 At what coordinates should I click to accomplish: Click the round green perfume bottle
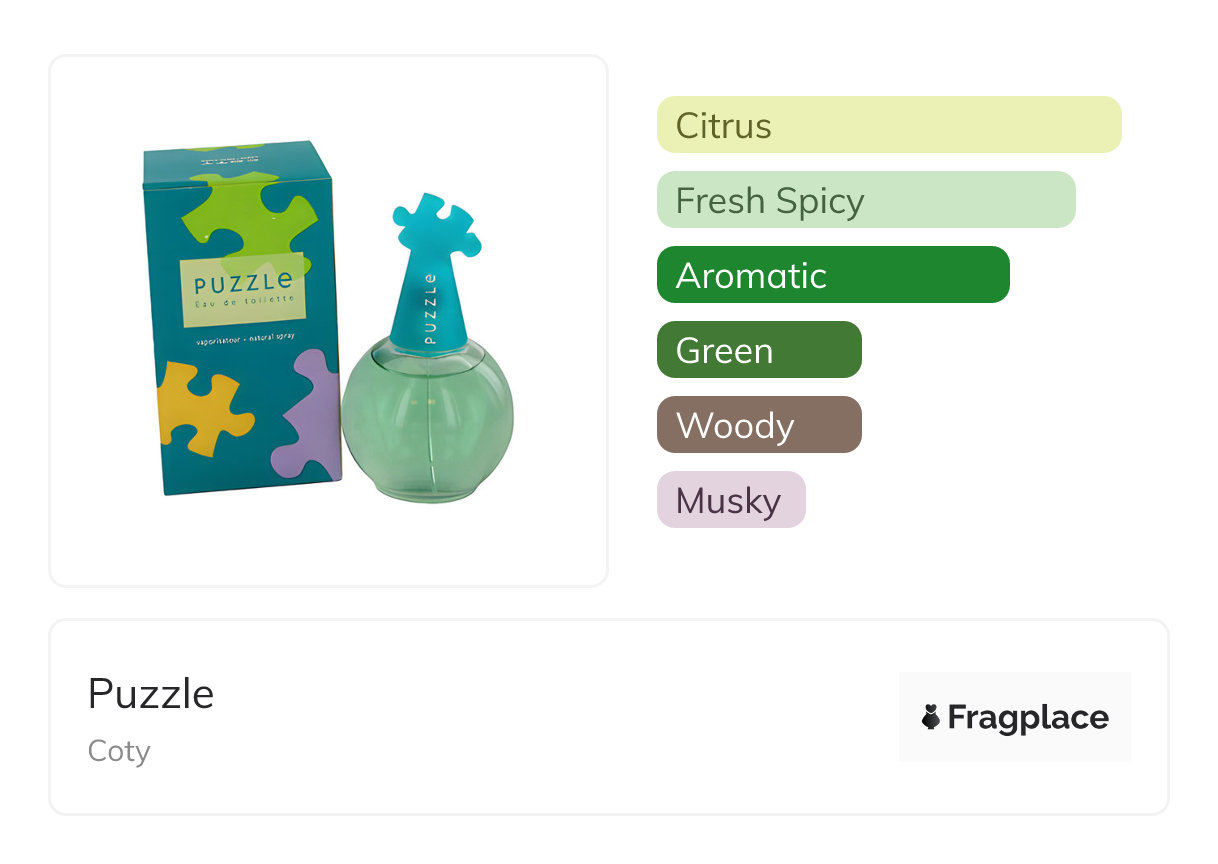coord(427,425)
